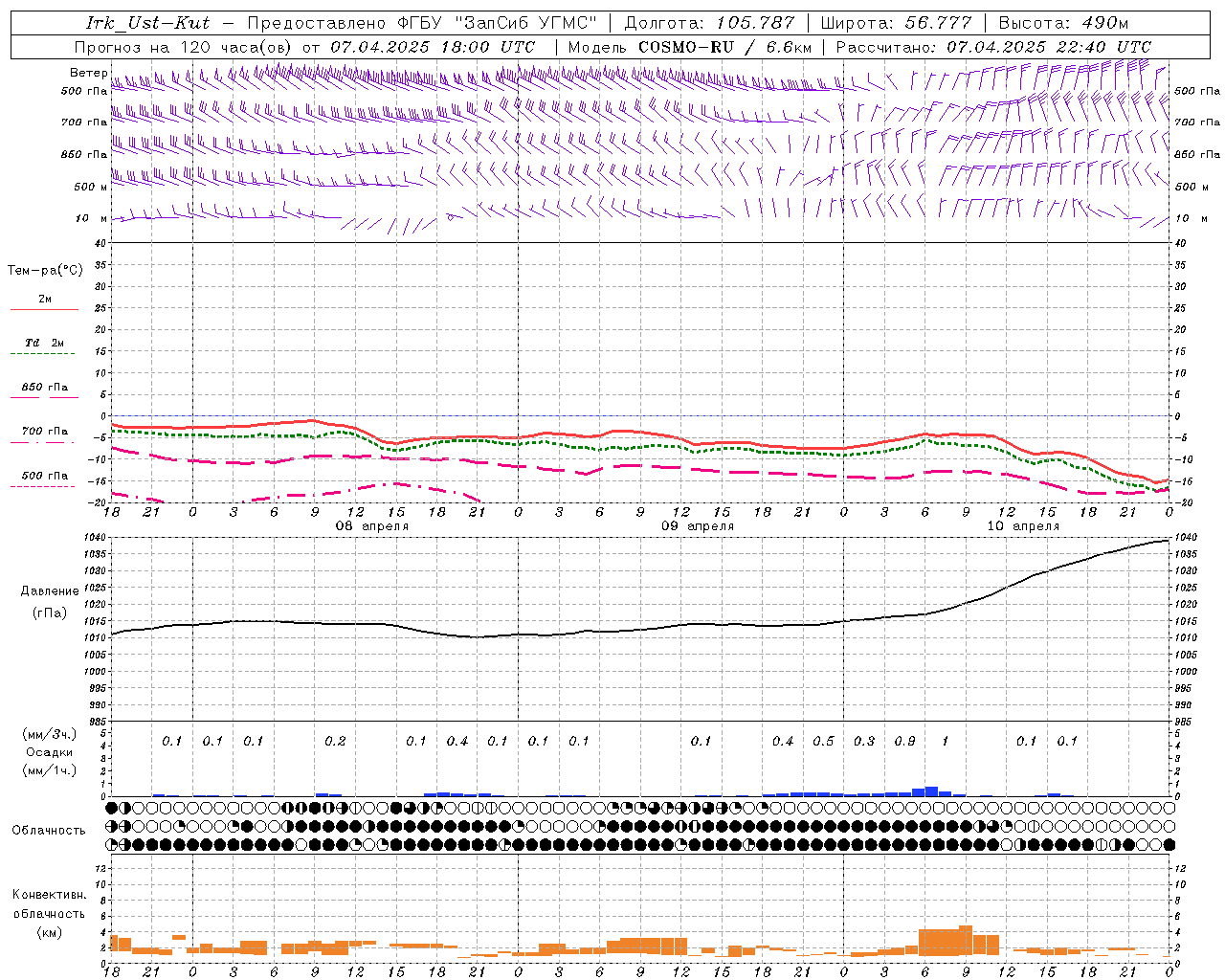
Task: Click the left 10 м wind level label
Action: point(90,218)
